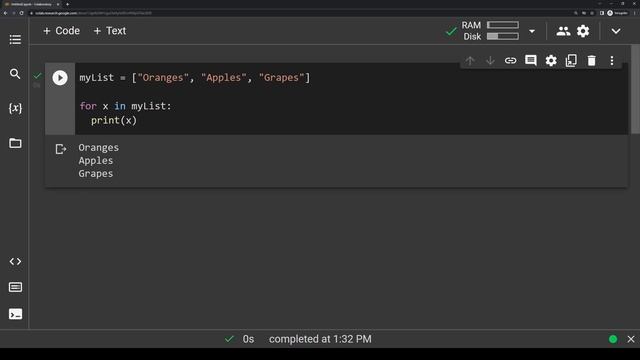This screenshot has width=640, height=360.
Task: Place cursor in the myList assignment line
Action: 195,78
